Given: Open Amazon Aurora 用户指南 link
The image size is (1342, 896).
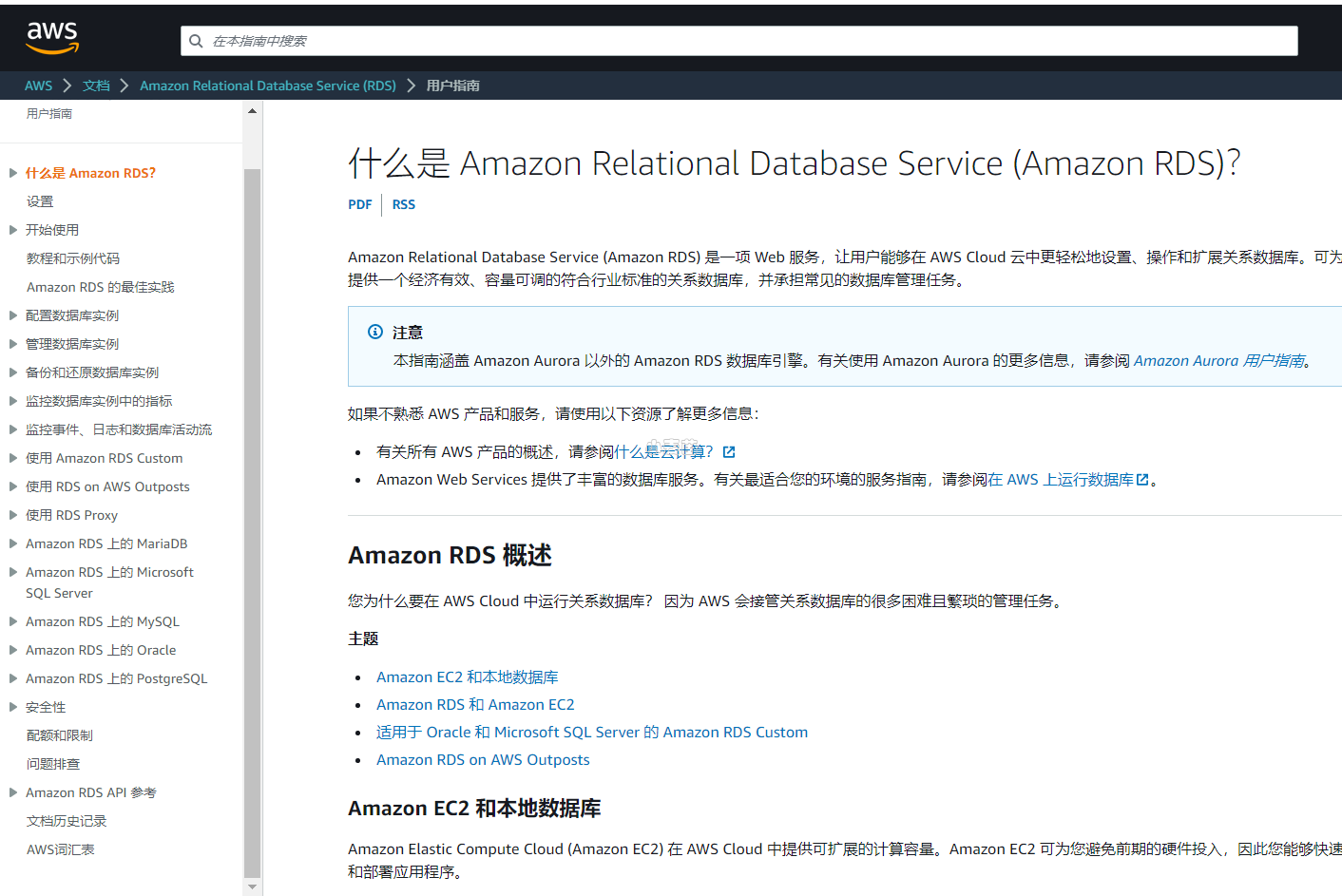Looking at the screenshot, I should click(x=1218, y=361).
